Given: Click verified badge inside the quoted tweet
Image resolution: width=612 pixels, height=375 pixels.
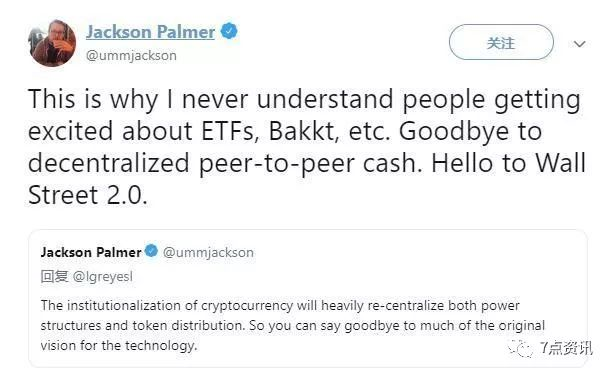Looking at the screenshot, I should [151, 251].
